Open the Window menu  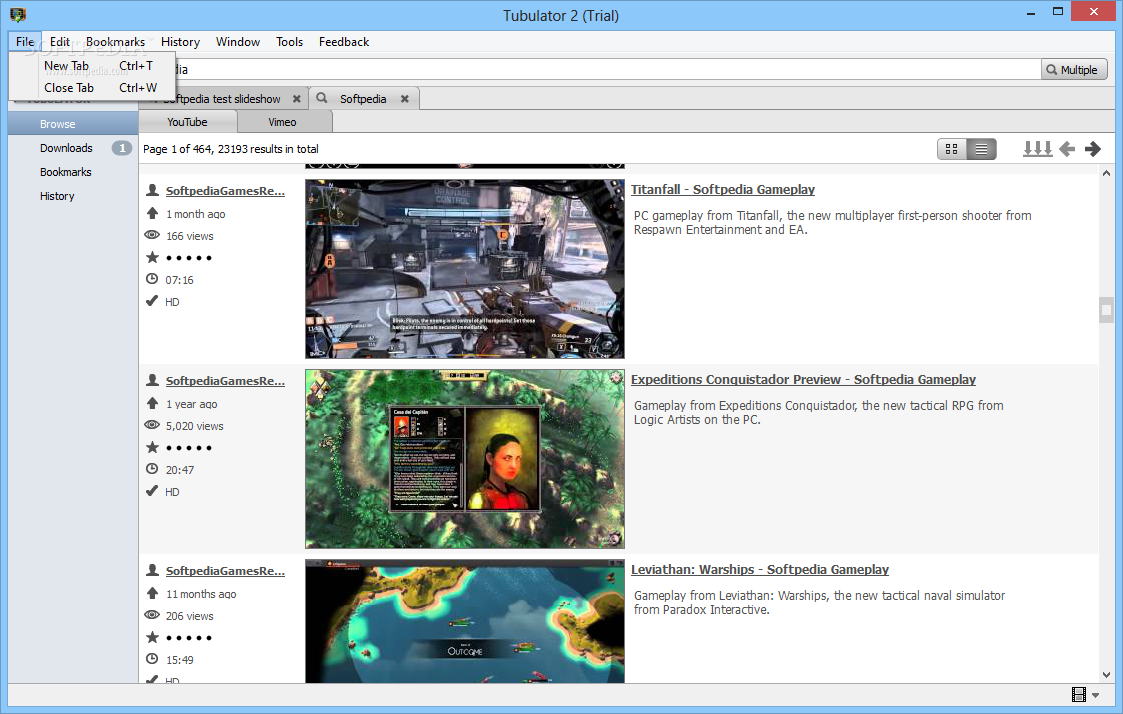238,42
